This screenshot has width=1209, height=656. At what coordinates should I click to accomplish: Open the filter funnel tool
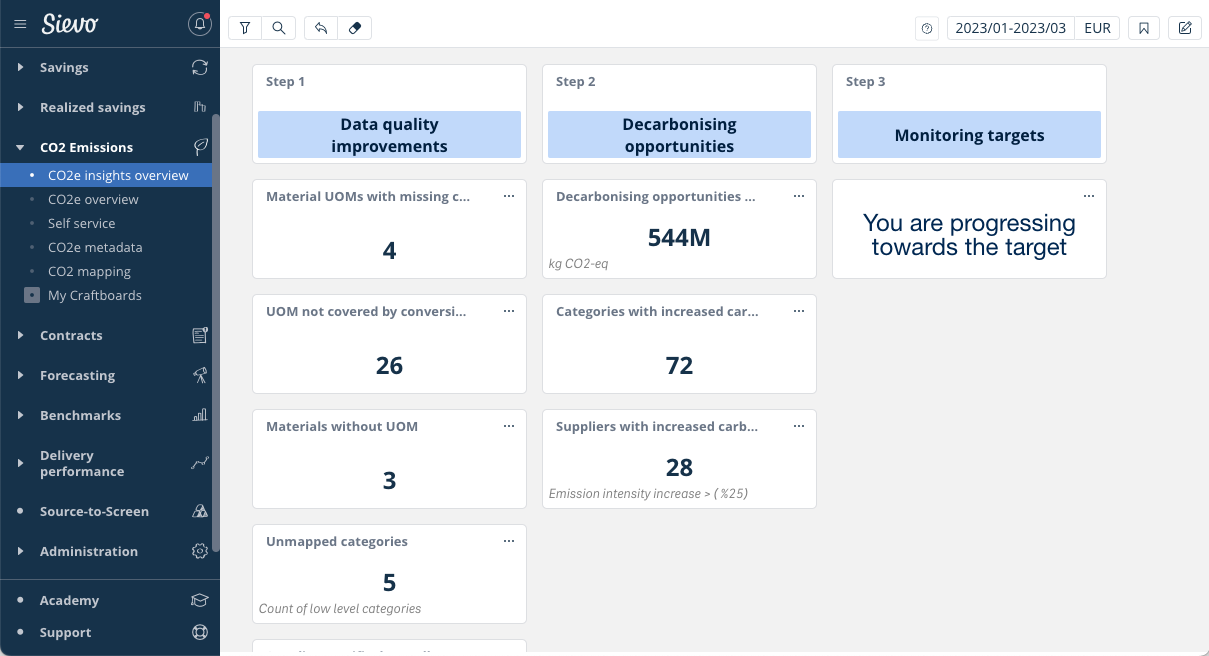pyautogui.click(x=245, y=28)
